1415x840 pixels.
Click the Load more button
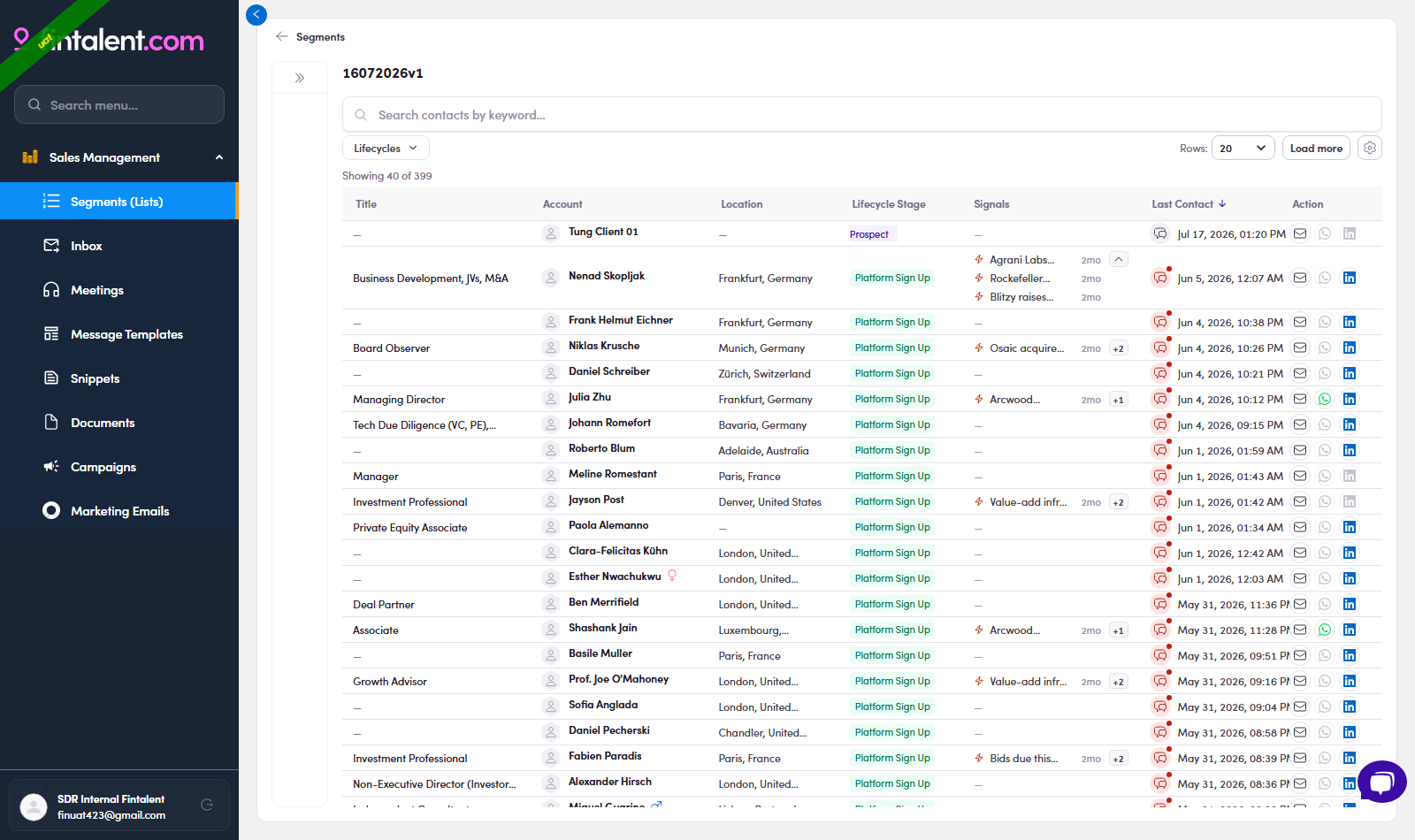pos(1316,148)
